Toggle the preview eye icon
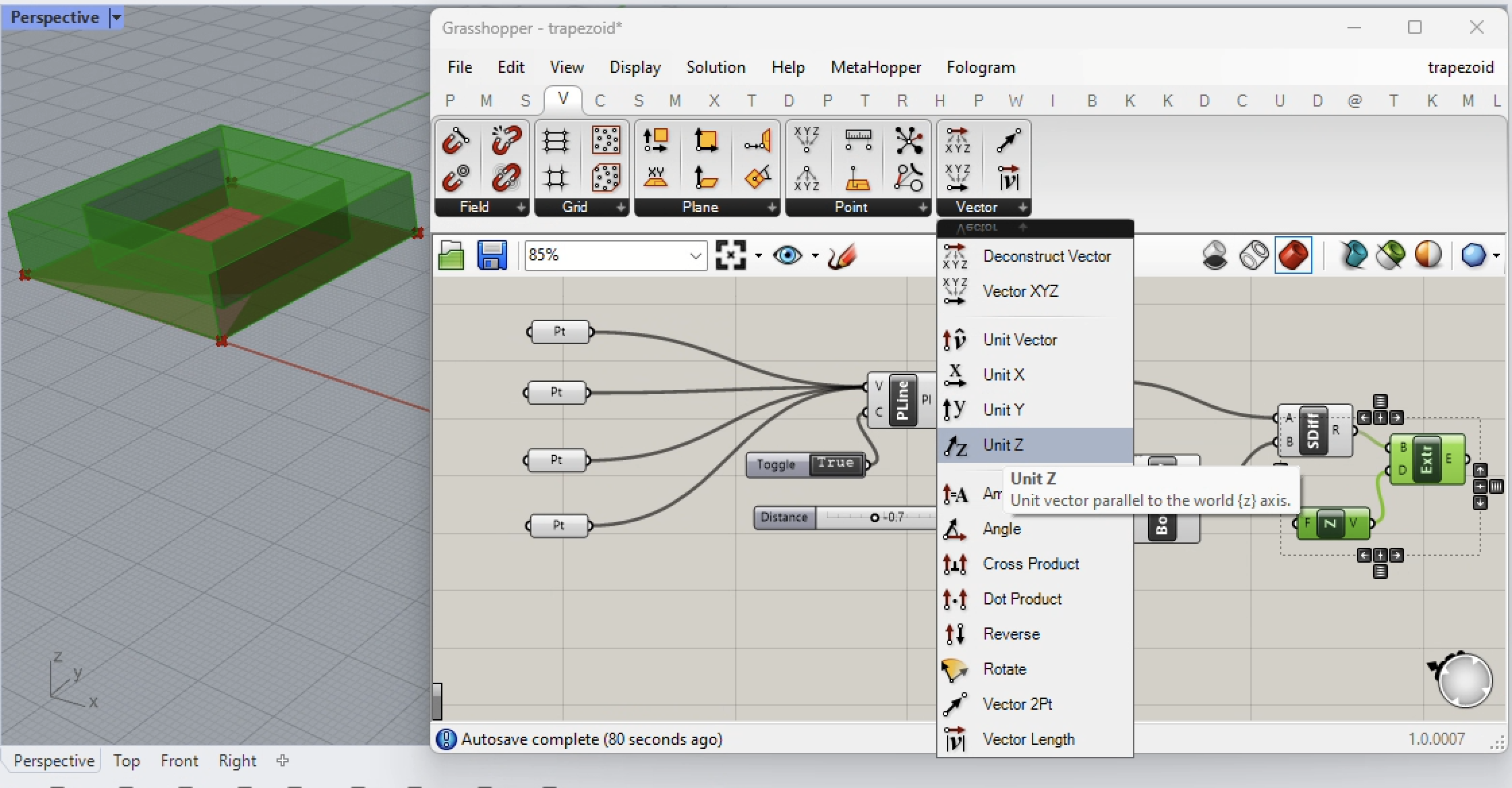 click(787, 256)
